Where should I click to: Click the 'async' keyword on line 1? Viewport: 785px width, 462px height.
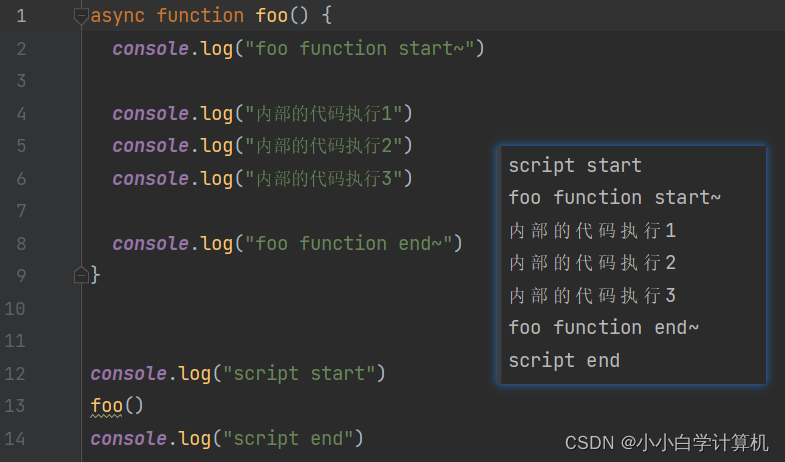click(x=118, y=17)
